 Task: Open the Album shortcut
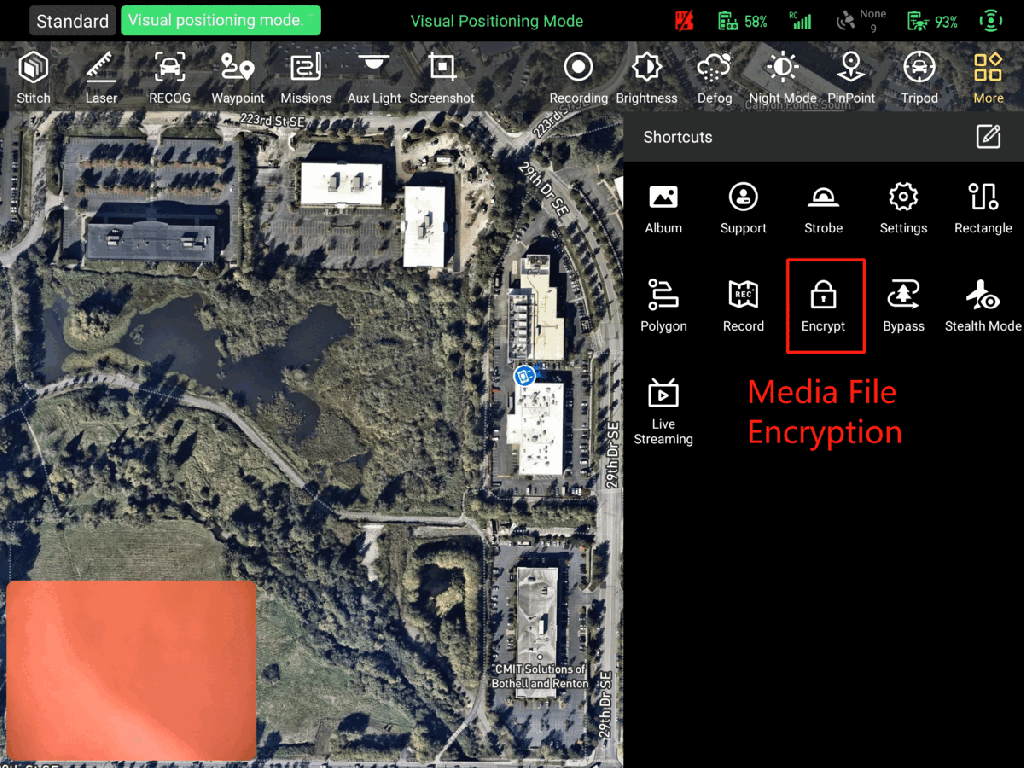[663, 208]
